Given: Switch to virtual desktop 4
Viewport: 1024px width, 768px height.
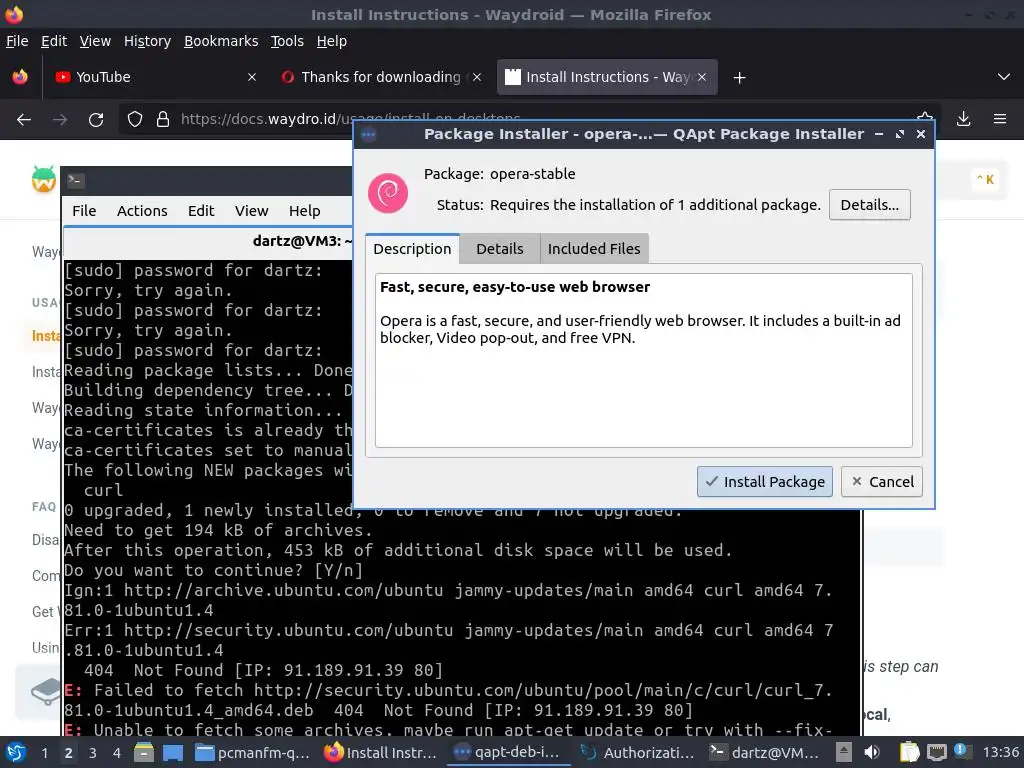Looking at the screenshot, I should pos(116,753).
